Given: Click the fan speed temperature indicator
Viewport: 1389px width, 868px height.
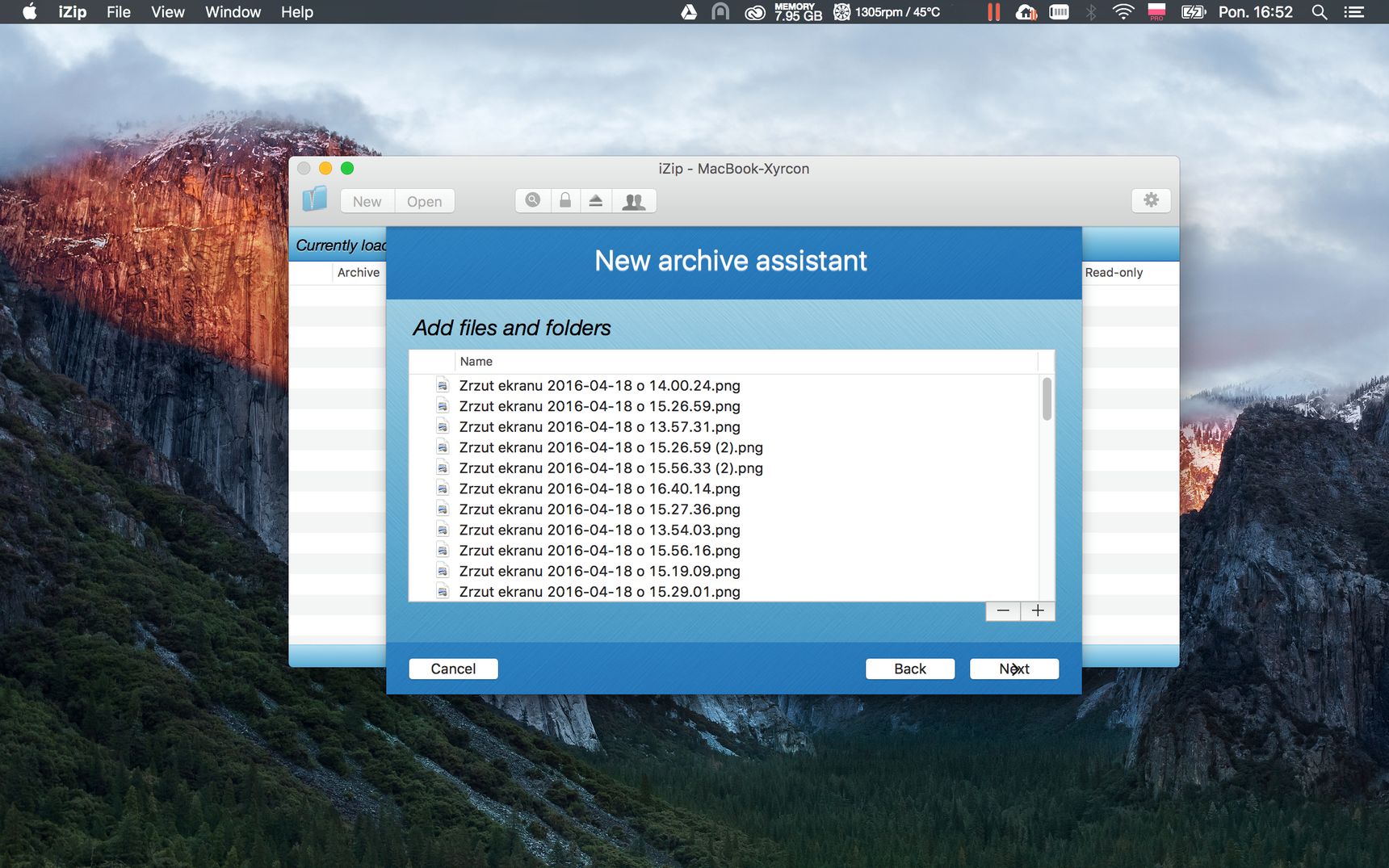Looking at the screenshot, I should pyautogui.click(x=887, y=12).
